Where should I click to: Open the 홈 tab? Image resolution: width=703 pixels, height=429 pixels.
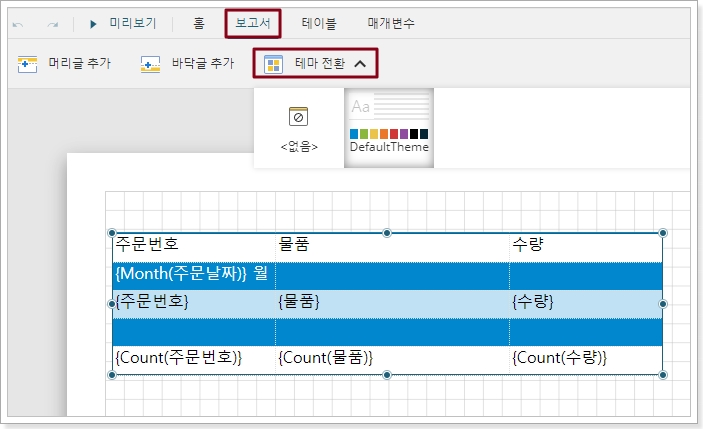coord(199,23)
